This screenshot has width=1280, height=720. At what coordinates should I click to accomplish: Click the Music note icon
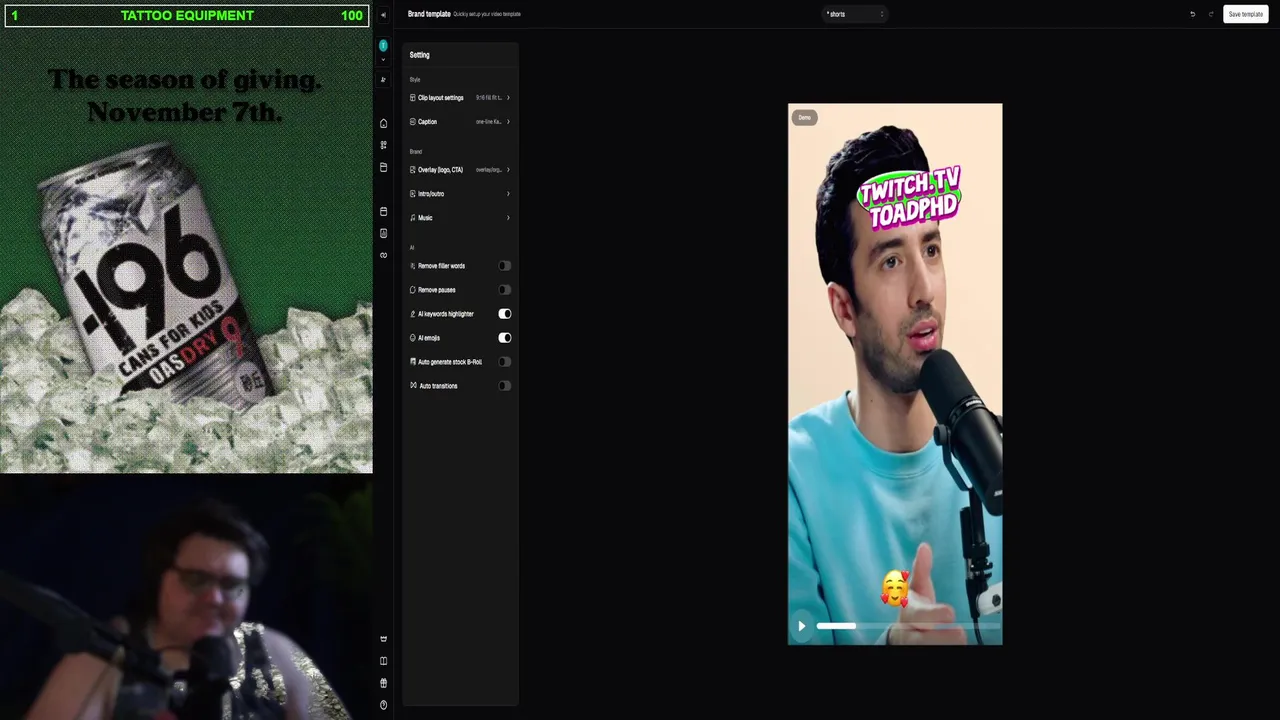[x=413, y=218]
